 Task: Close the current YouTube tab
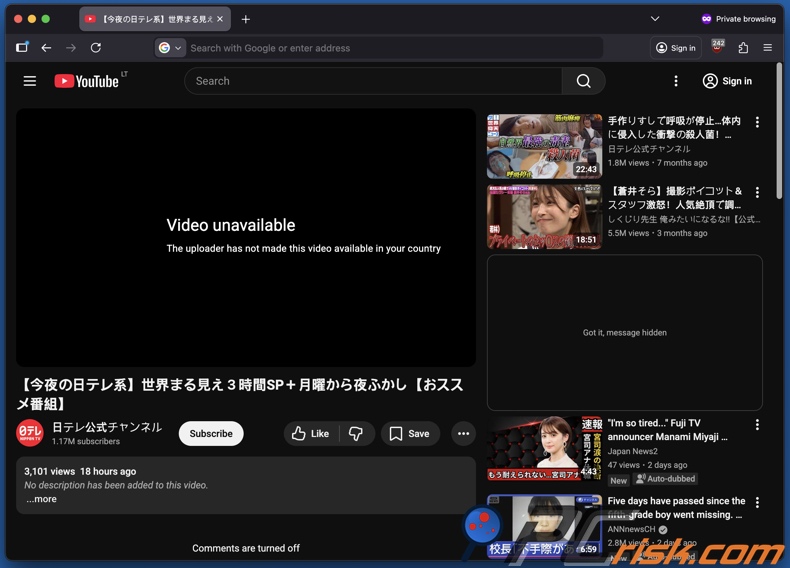click(x=220, y=19)
